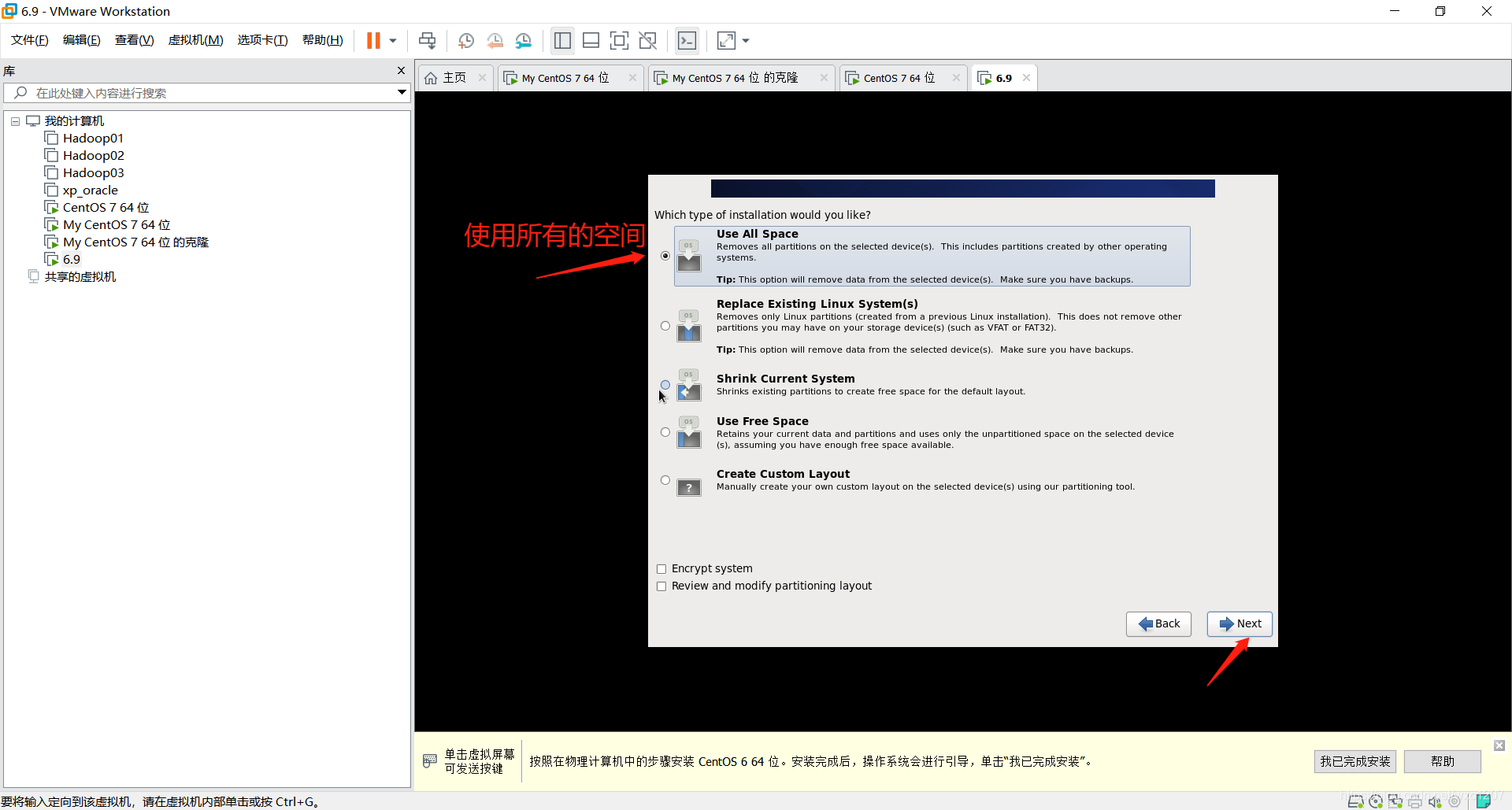Toggle the thumbnail bar view icon

coord(591,40)
